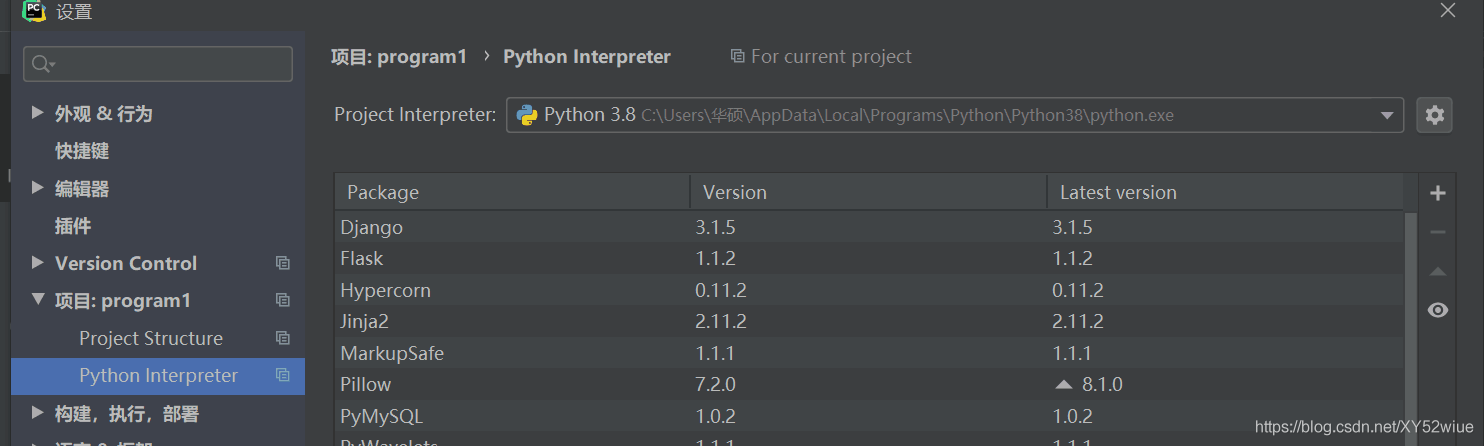This screenshot has height=446, width=1484.
Task: Collapse the 项目: program1 section
Action: pos(37,300)
